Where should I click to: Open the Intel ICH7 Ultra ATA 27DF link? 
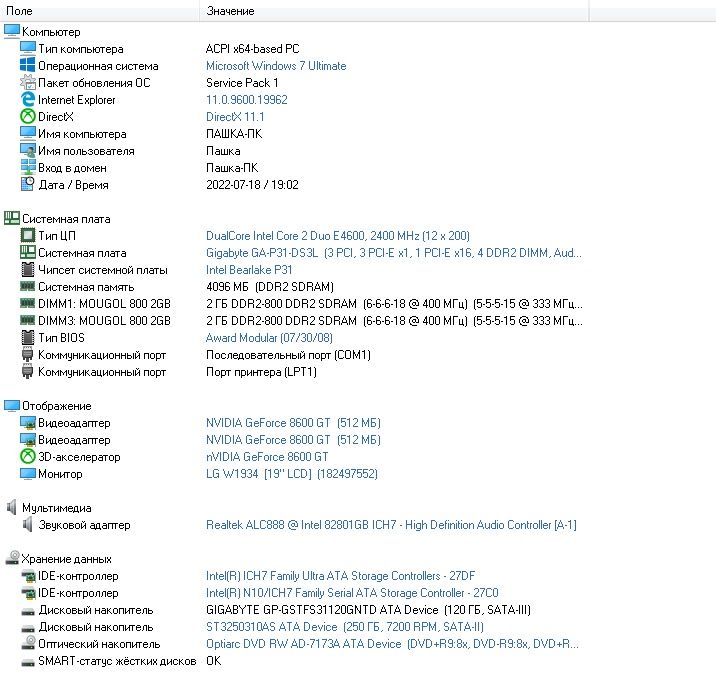341,575
